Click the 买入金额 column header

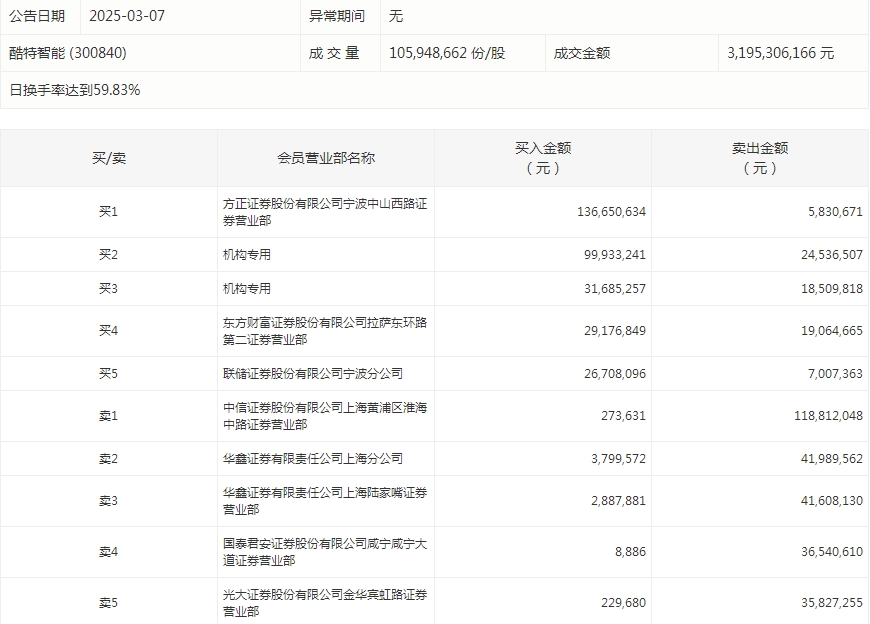pyautogui.click(x=543, y=158)
